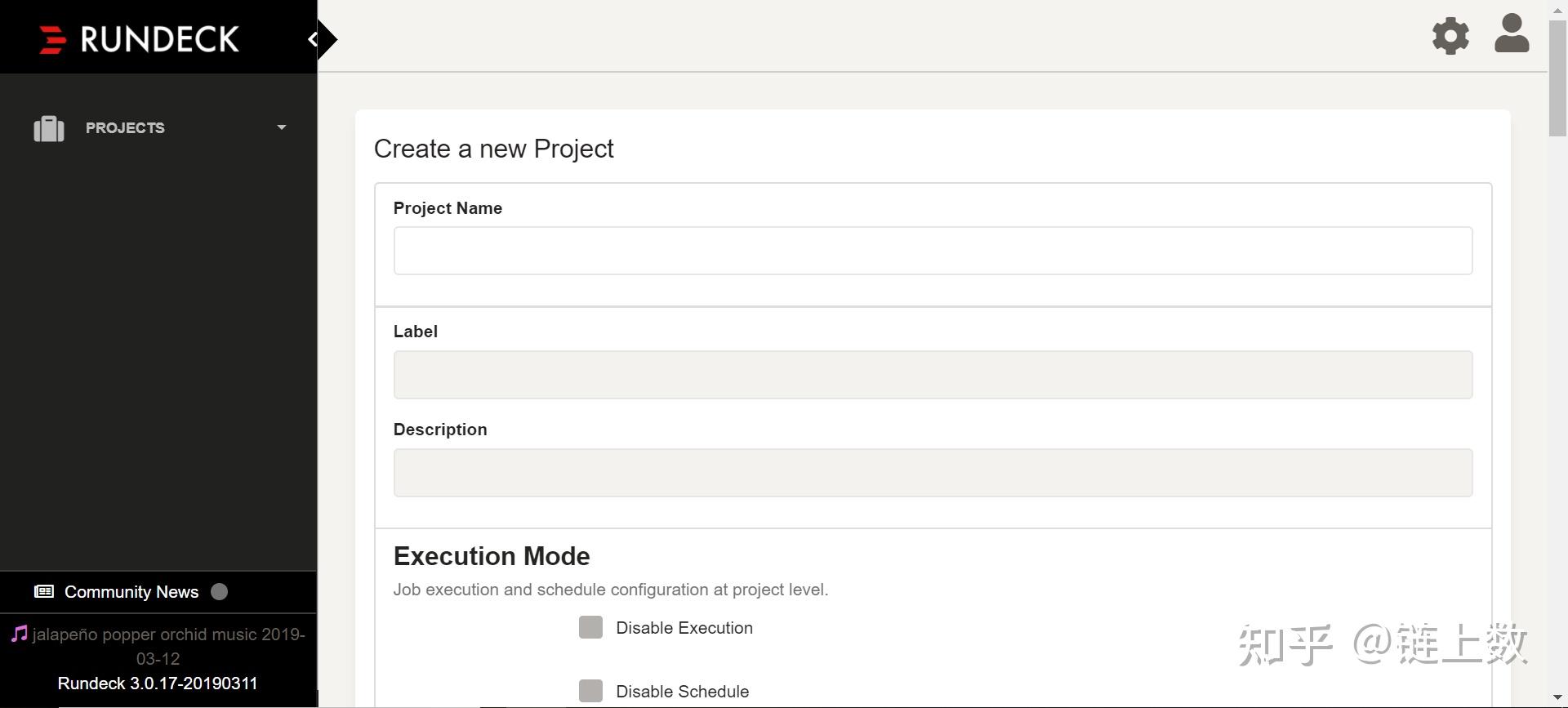This screenshot has height=708, width=1568.
Task: Click the Rundeck logo icon
Action: click(x=52, y=39)
